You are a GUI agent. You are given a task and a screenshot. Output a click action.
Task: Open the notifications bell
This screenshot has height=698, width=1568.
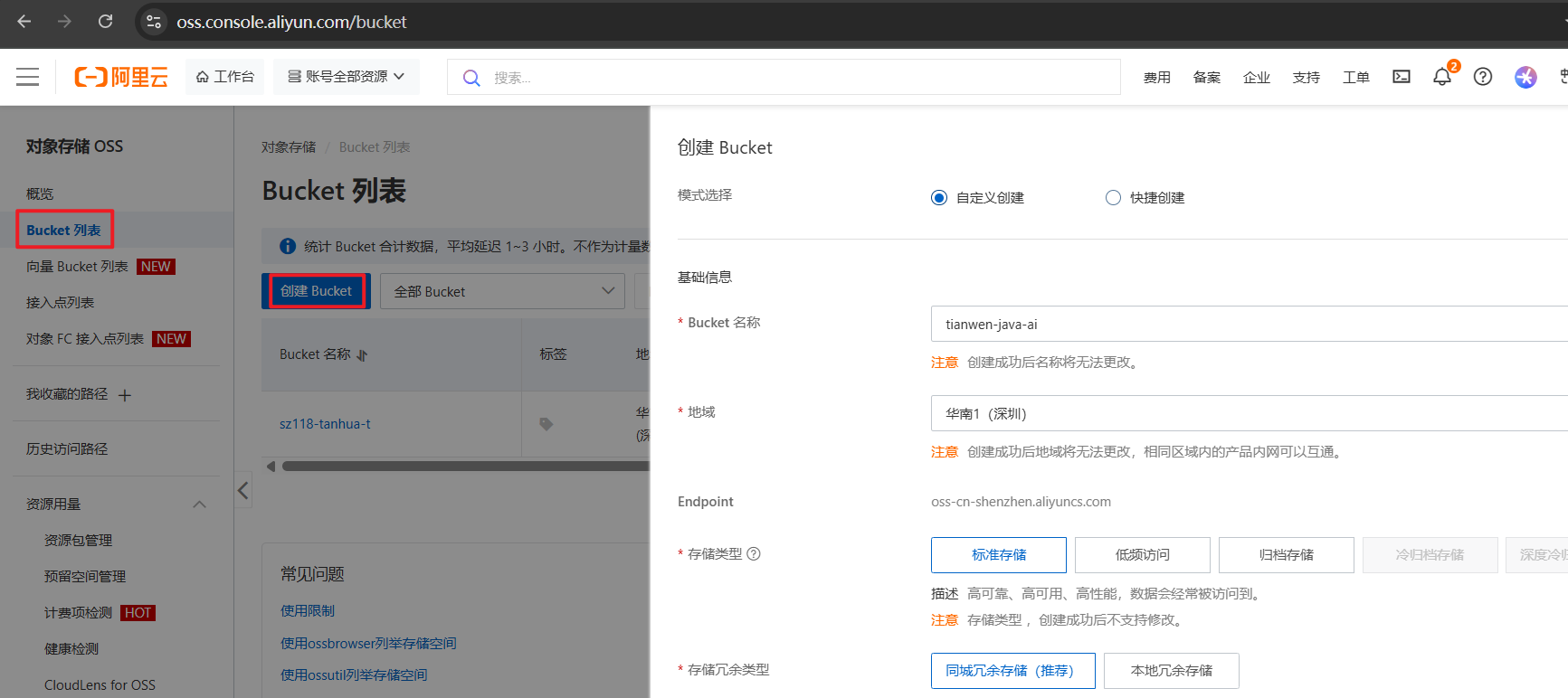point(1442,77)
